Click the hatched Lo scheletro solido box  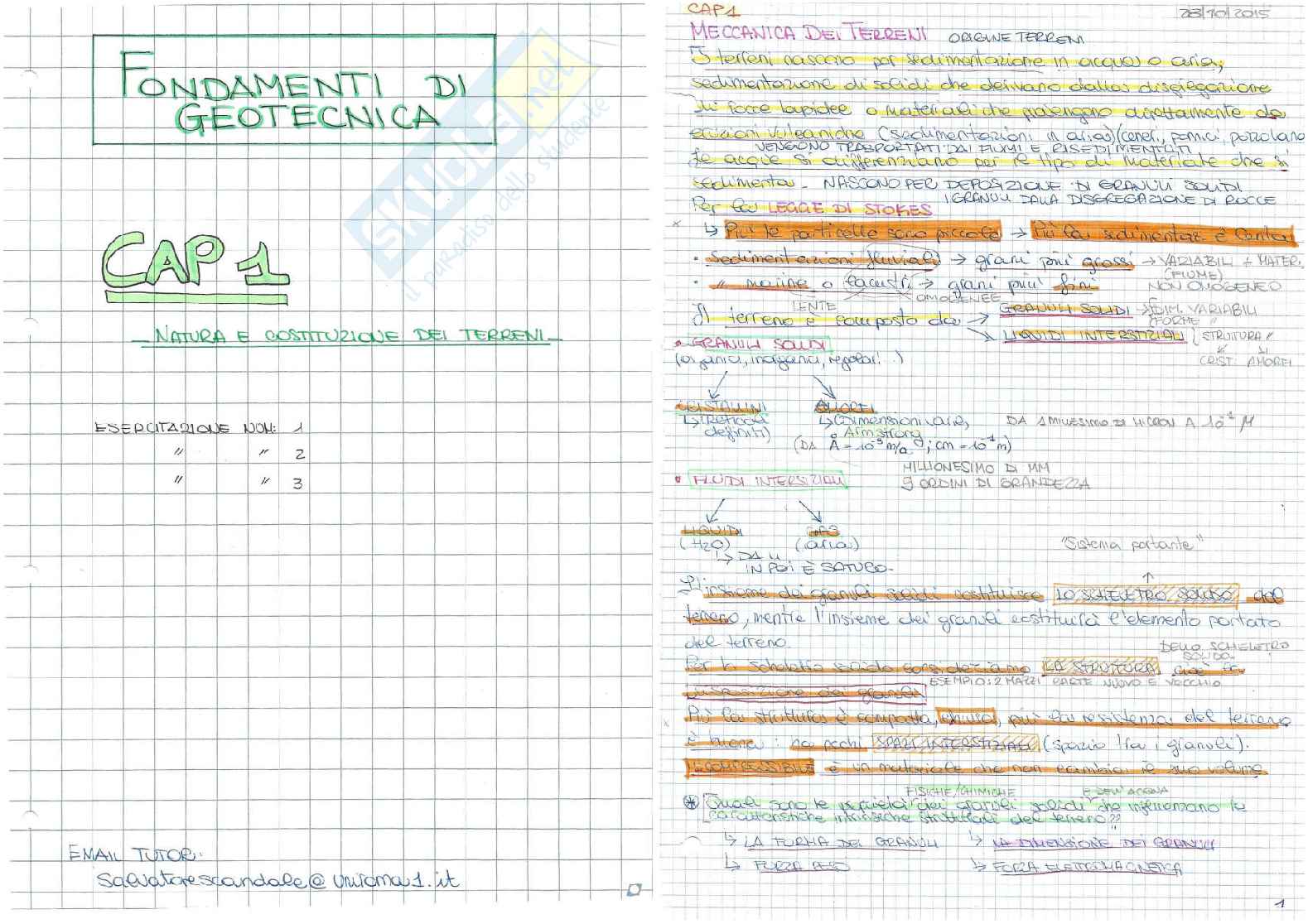[1146, 594]
